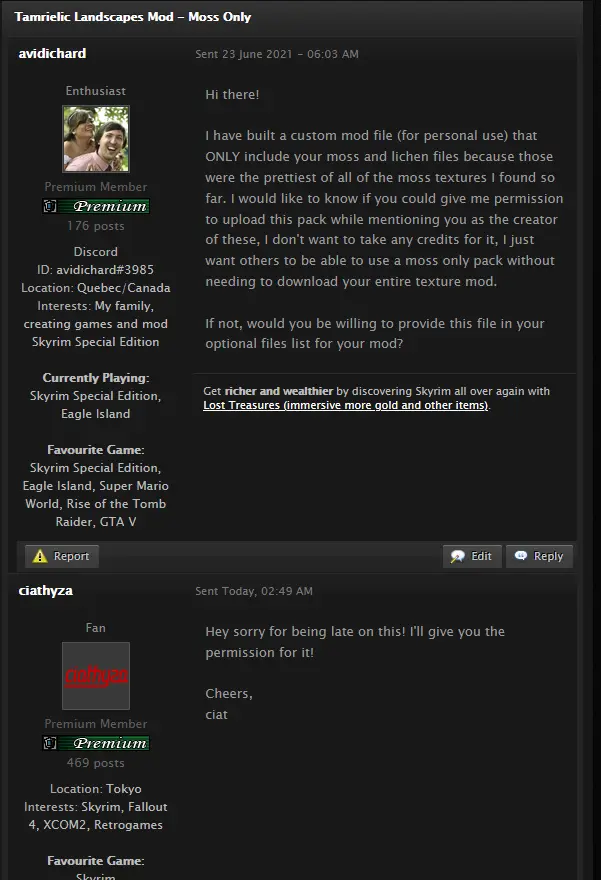Open avidichard's username profile link

point(52,53)
